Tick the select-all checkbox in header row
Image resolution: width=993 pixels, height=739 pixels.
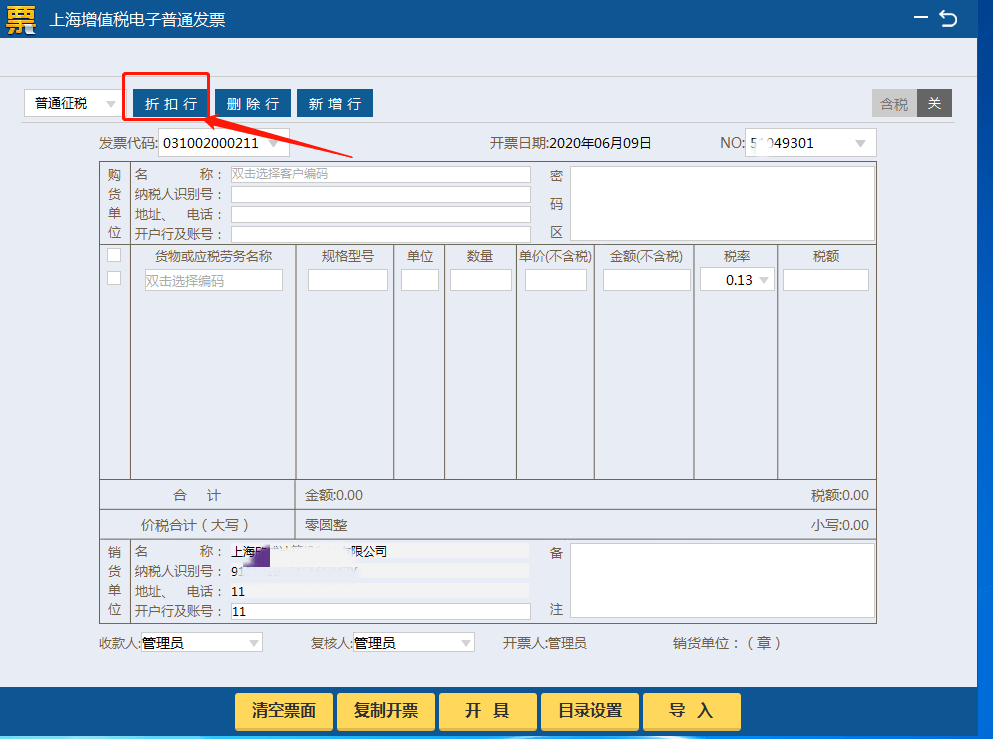[x=114, y=255]
